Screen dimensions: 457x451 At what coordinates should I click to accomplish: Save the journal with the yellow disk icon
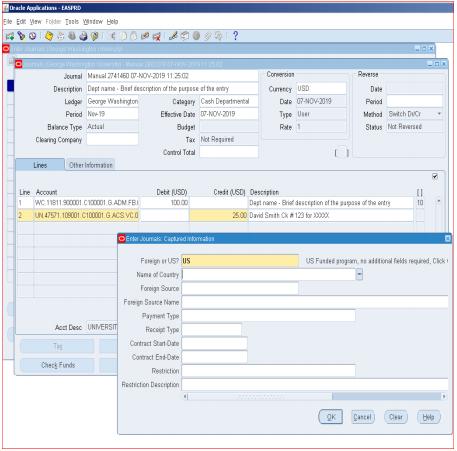point(49,36)
